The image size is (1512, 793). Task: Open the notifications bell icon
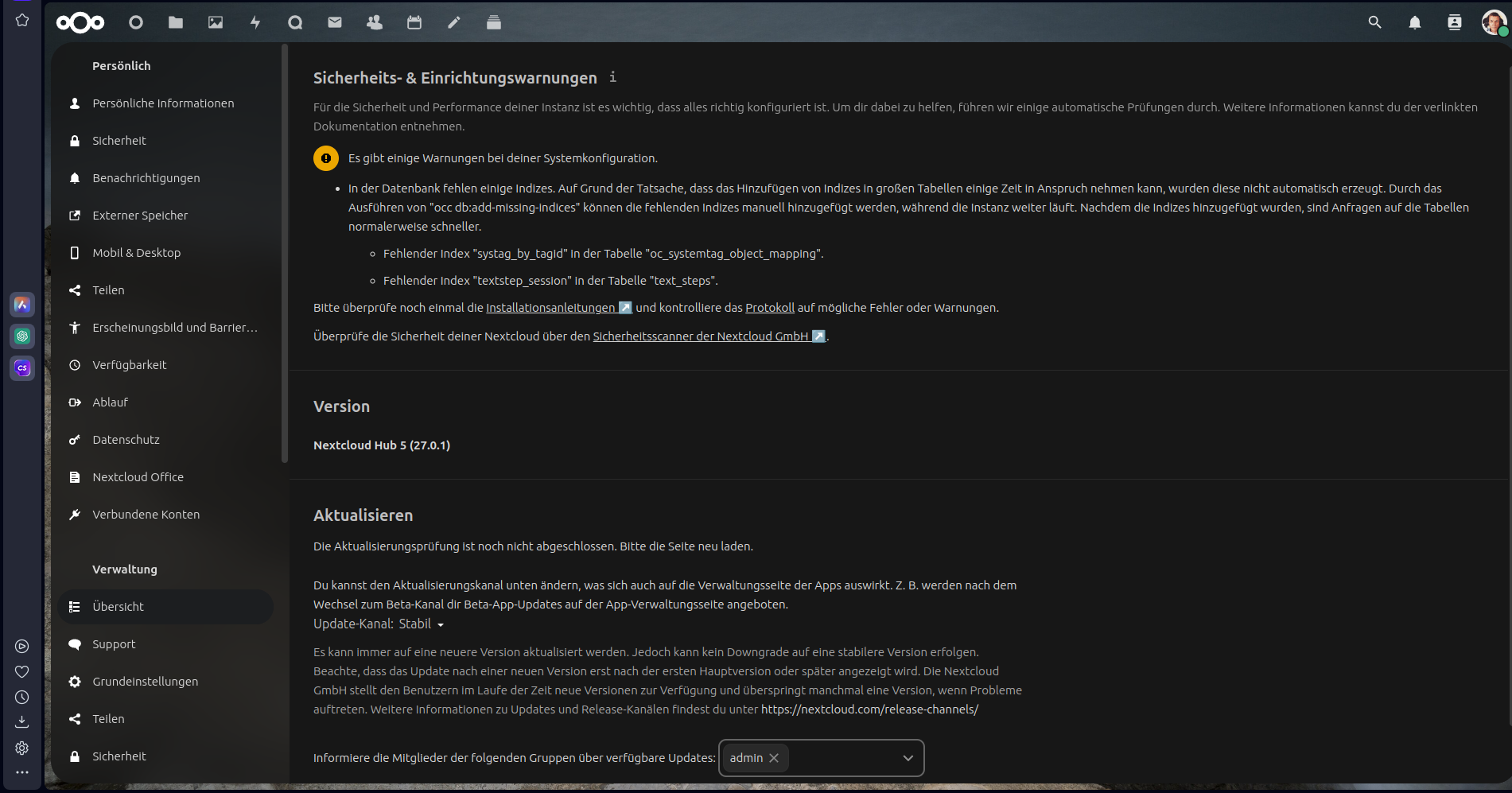tap(1414, 23)
